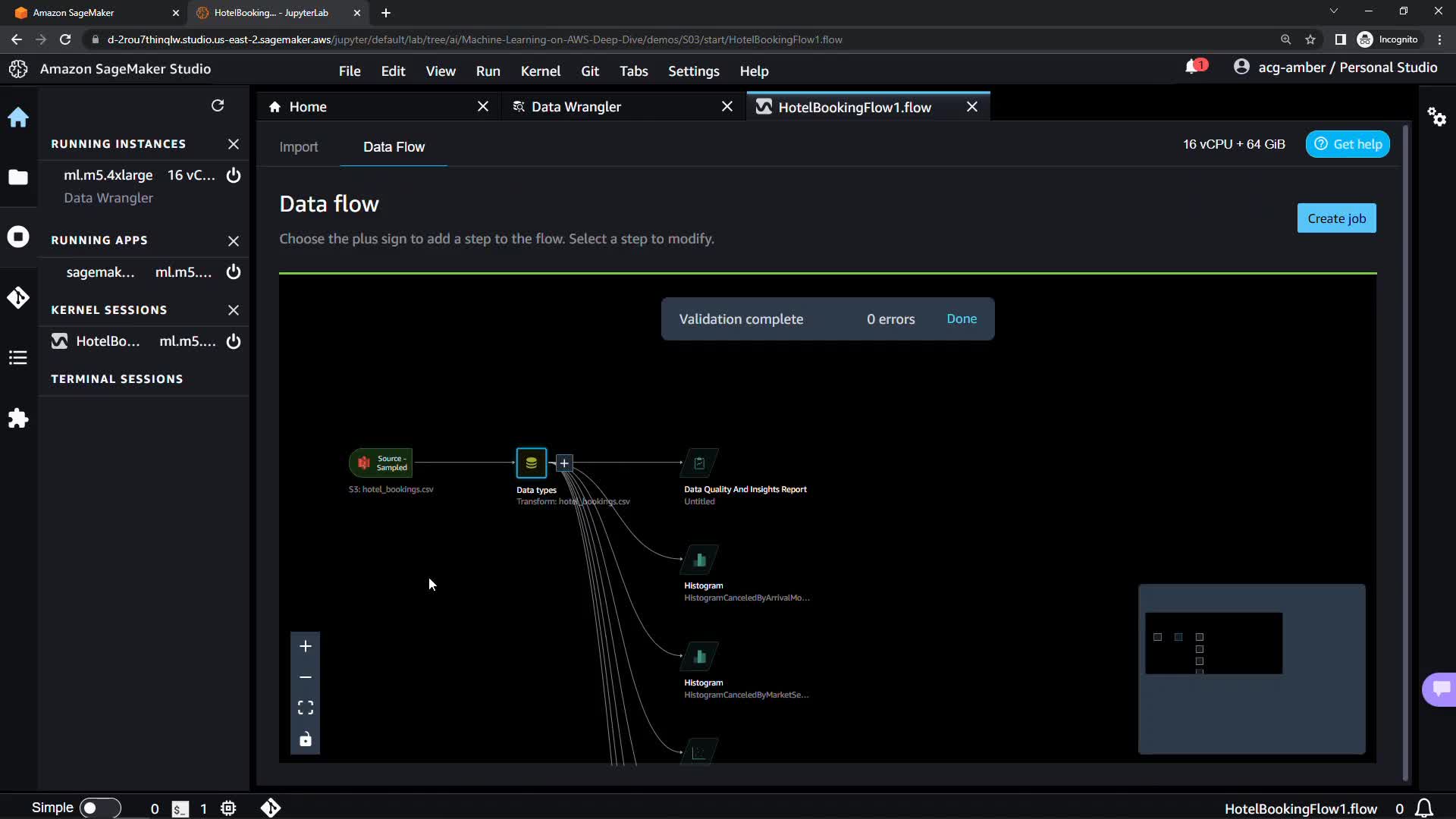
Task: Toggle Simple mode switch in status bar
Action: (99, 808)
